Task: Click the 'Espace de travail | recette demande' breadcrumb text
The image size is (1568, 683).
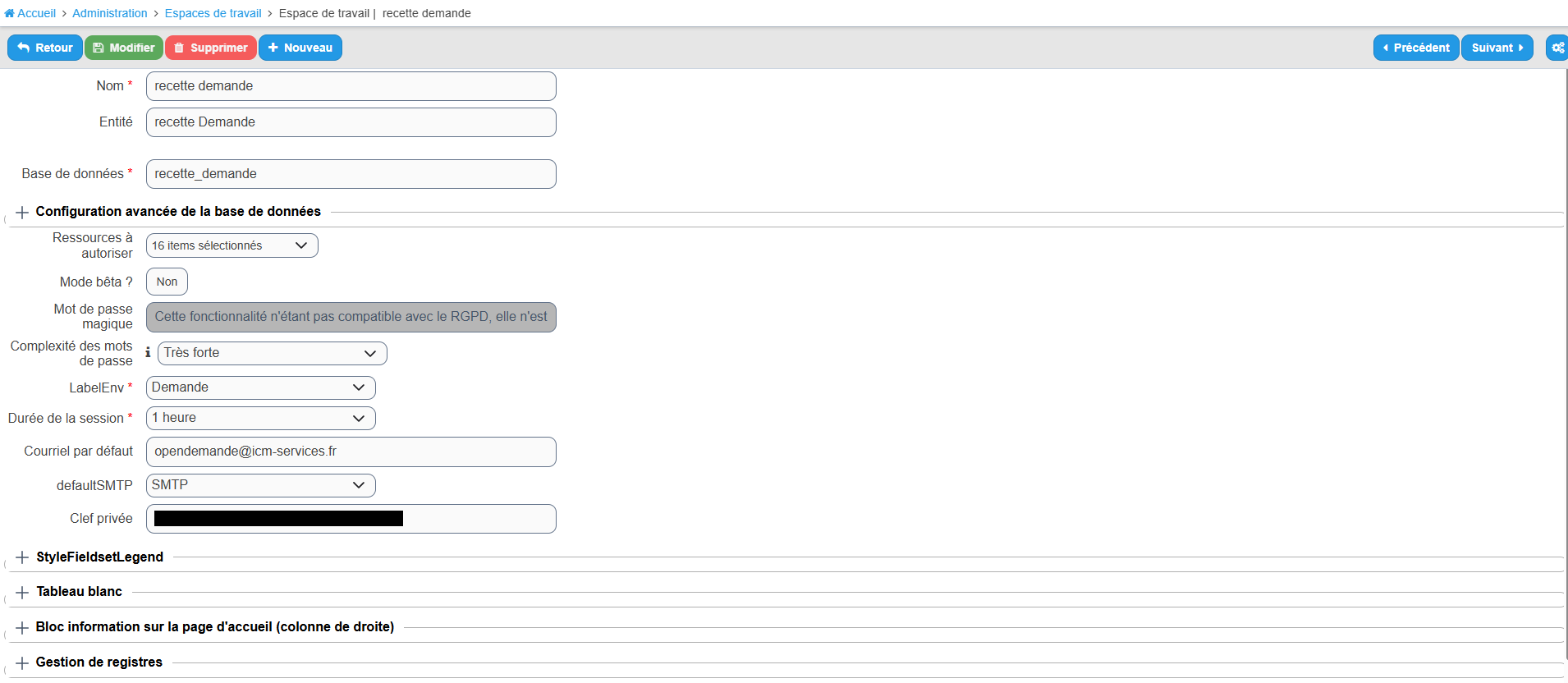Action: pyautogui.click(x=375, y=13)
